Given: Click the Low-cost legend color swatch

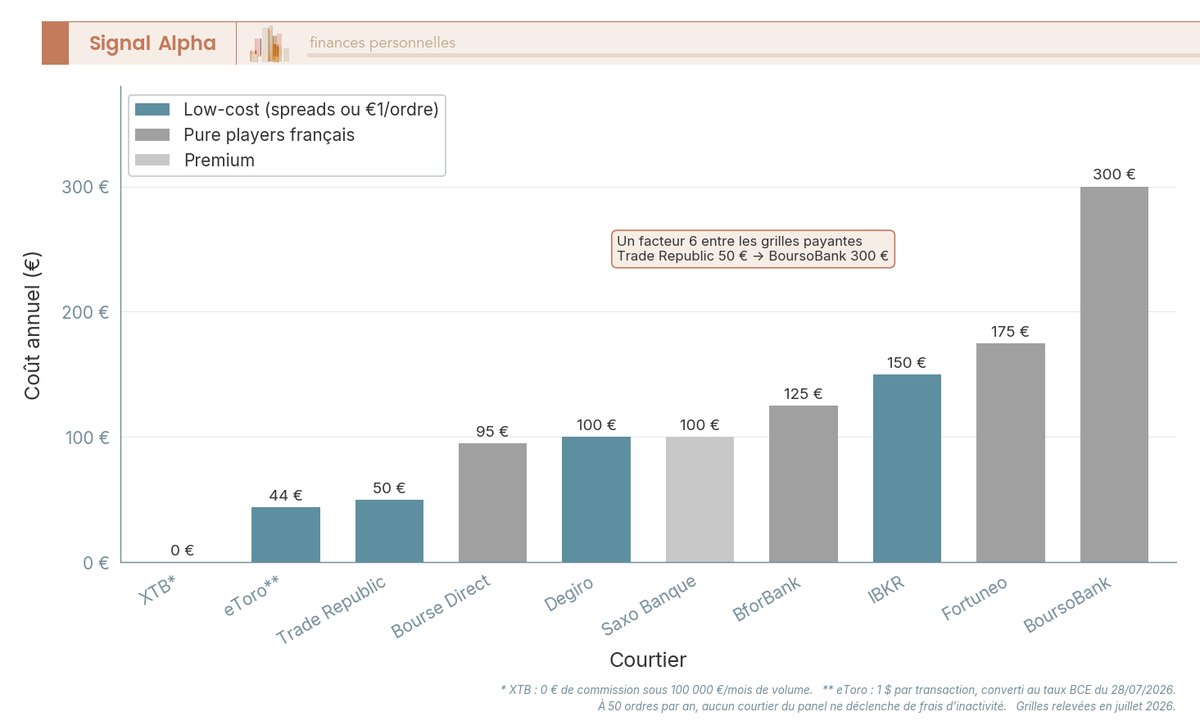Looking at the screenshot, I should click(x=153, y=109).
